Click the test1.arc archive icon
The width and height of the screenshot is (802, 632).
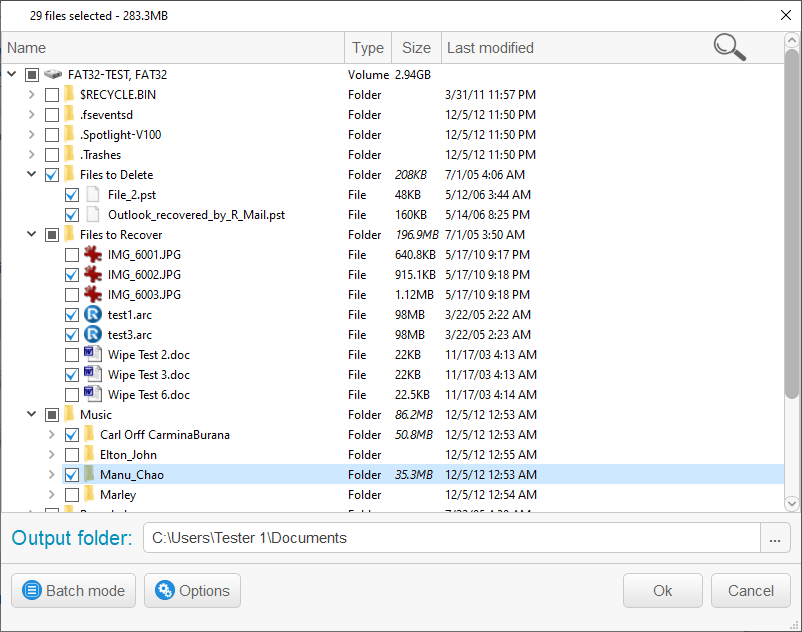pyautogui.click(x=93, y=315)
